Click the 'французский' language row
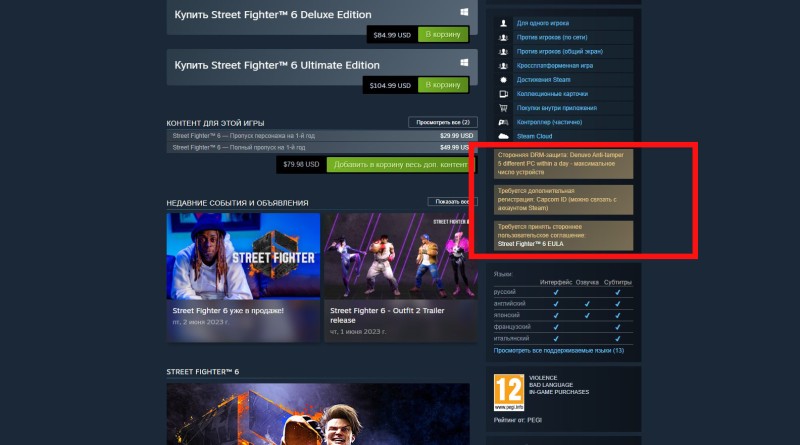 (x=563, y=327)
